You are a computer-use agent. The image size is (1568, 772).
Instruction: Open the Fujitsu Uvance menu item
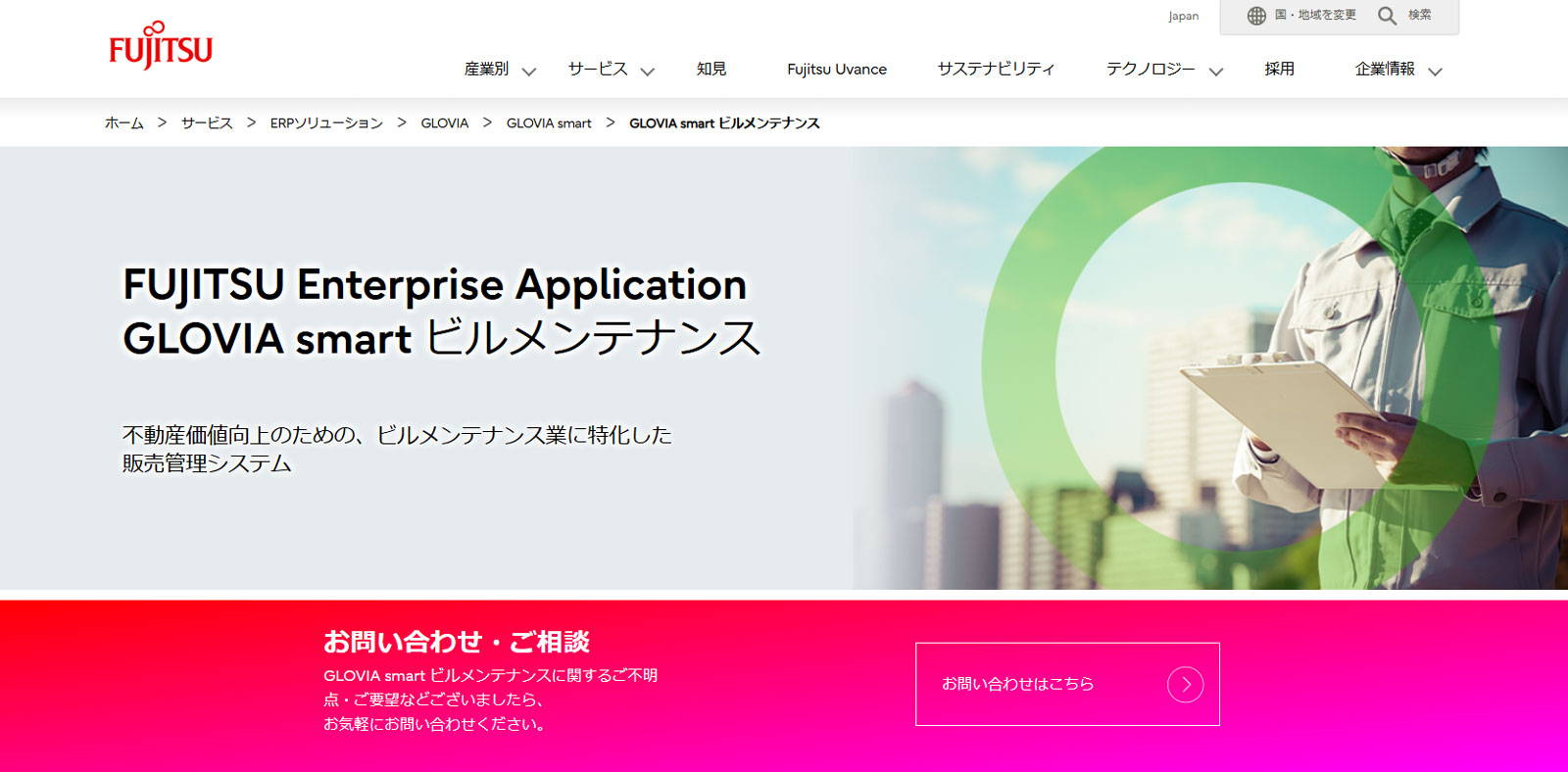[837, 69]
